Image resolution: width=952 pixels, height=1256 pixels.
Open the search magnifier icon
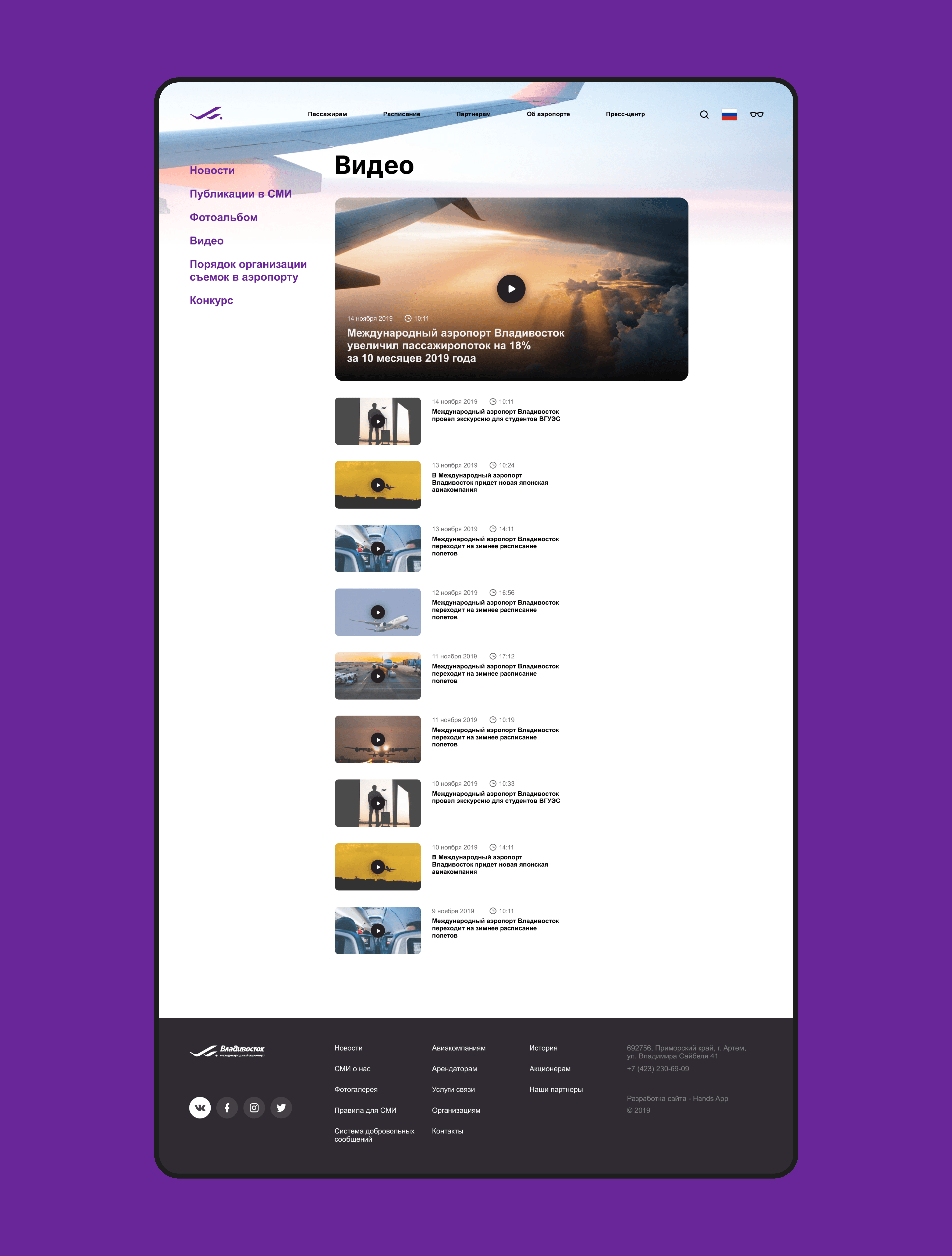point(704,115)
